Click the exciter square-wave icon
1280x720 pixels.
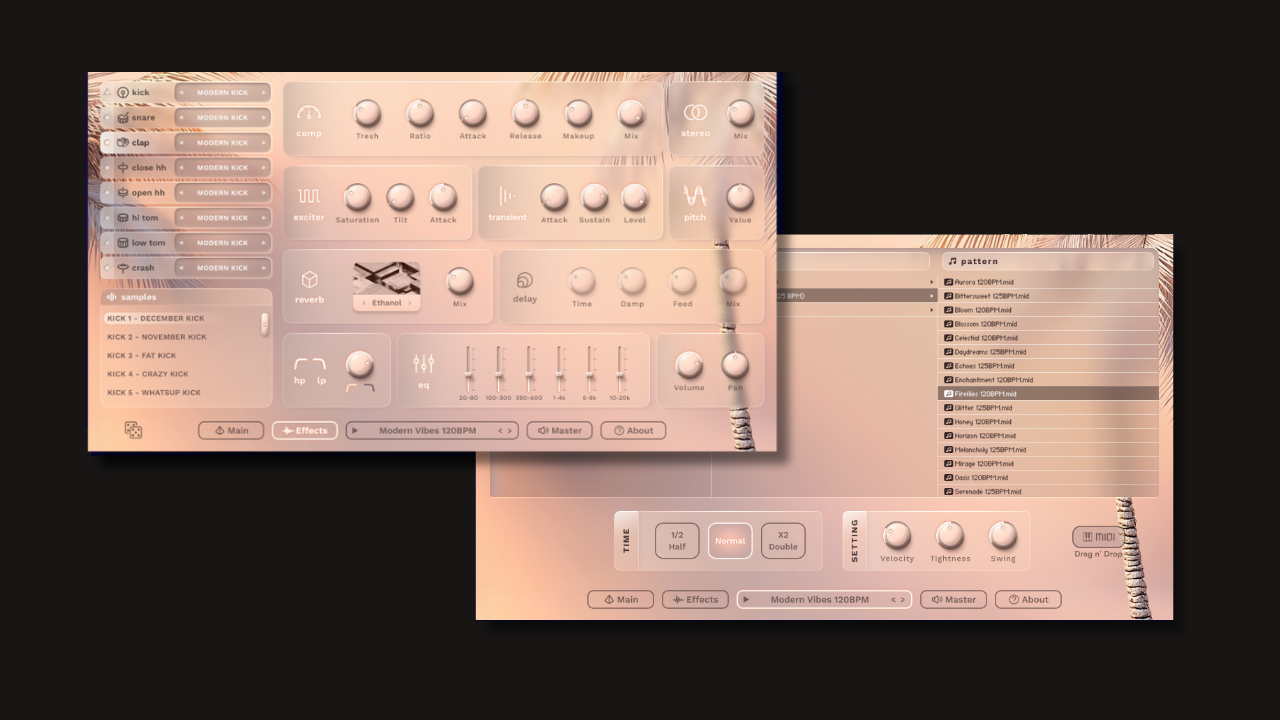[x=309, y=196]
